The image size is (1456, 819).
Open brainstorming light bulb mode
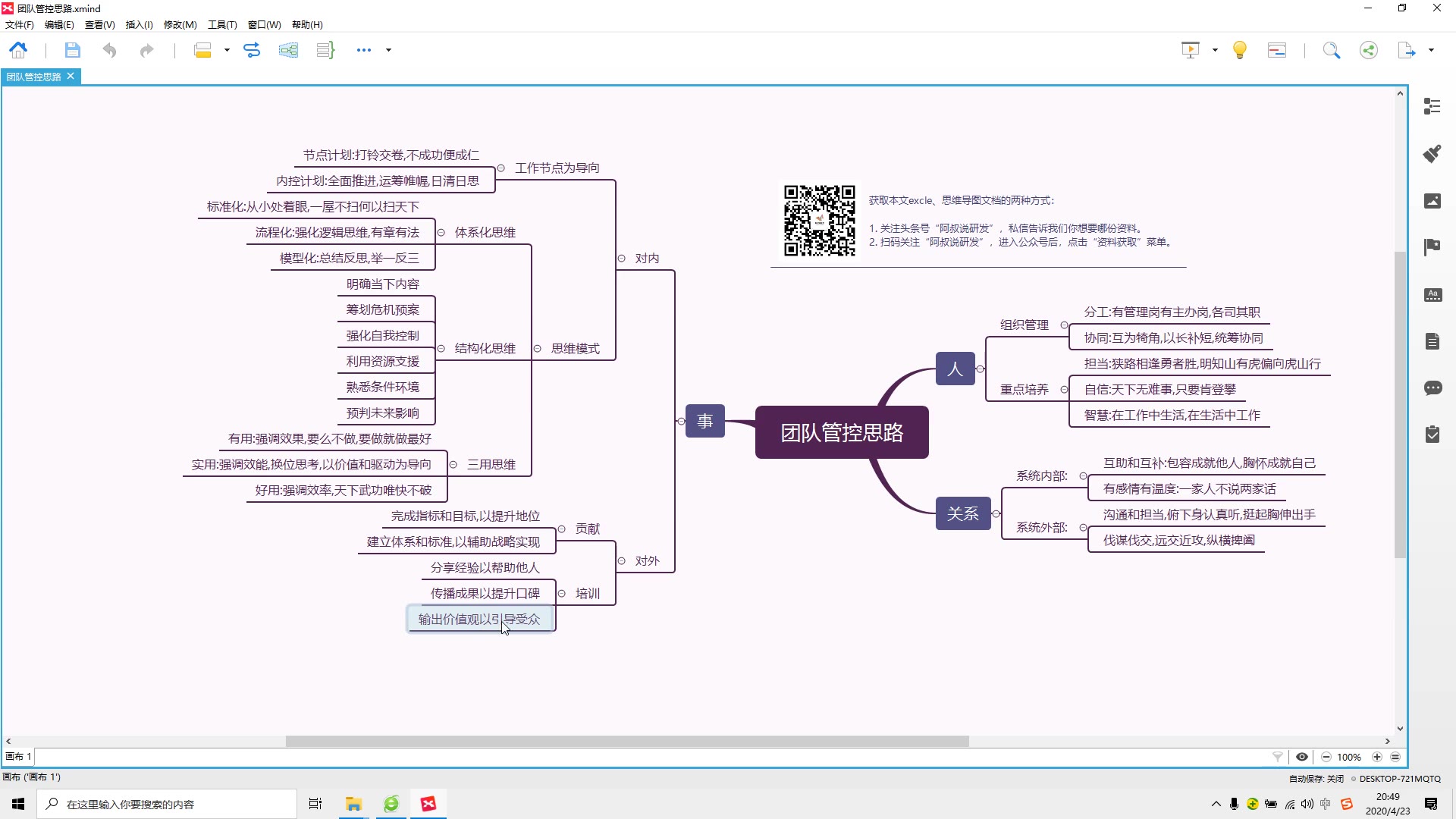point(1240,50)
